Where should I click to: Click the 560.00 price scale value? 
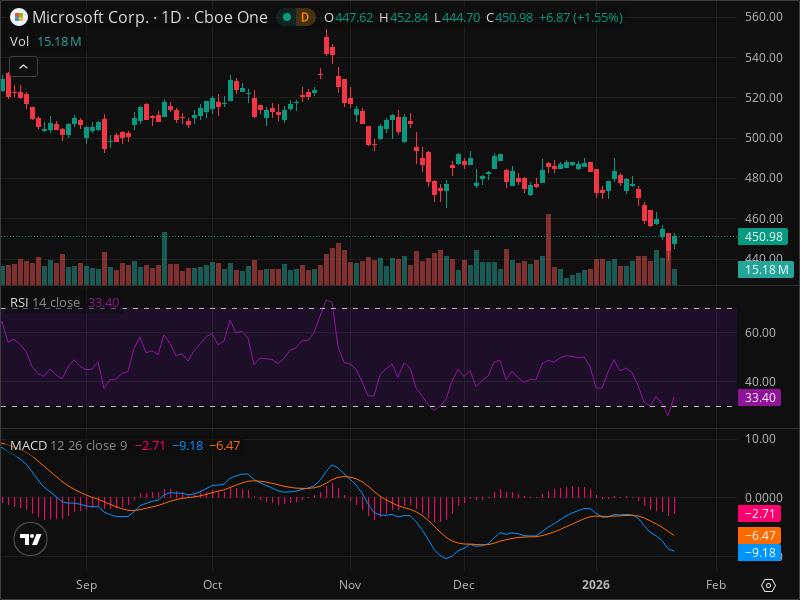coord(763,17)
